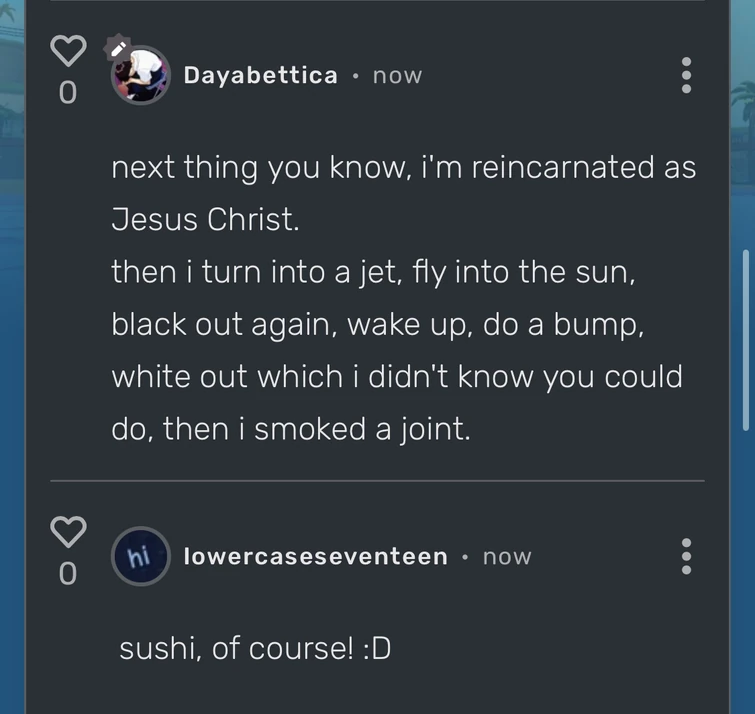Click the pencil edit badge on Dayabettica's avatar
The height and width of the screenshot is (714, 755).
coord(118,46)
